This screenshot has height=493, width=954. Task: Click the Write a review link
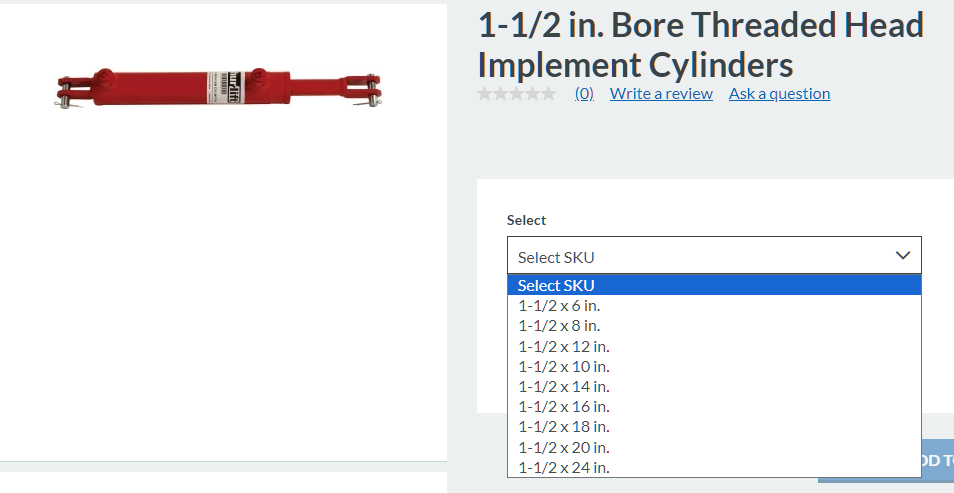tap(661, 94)
